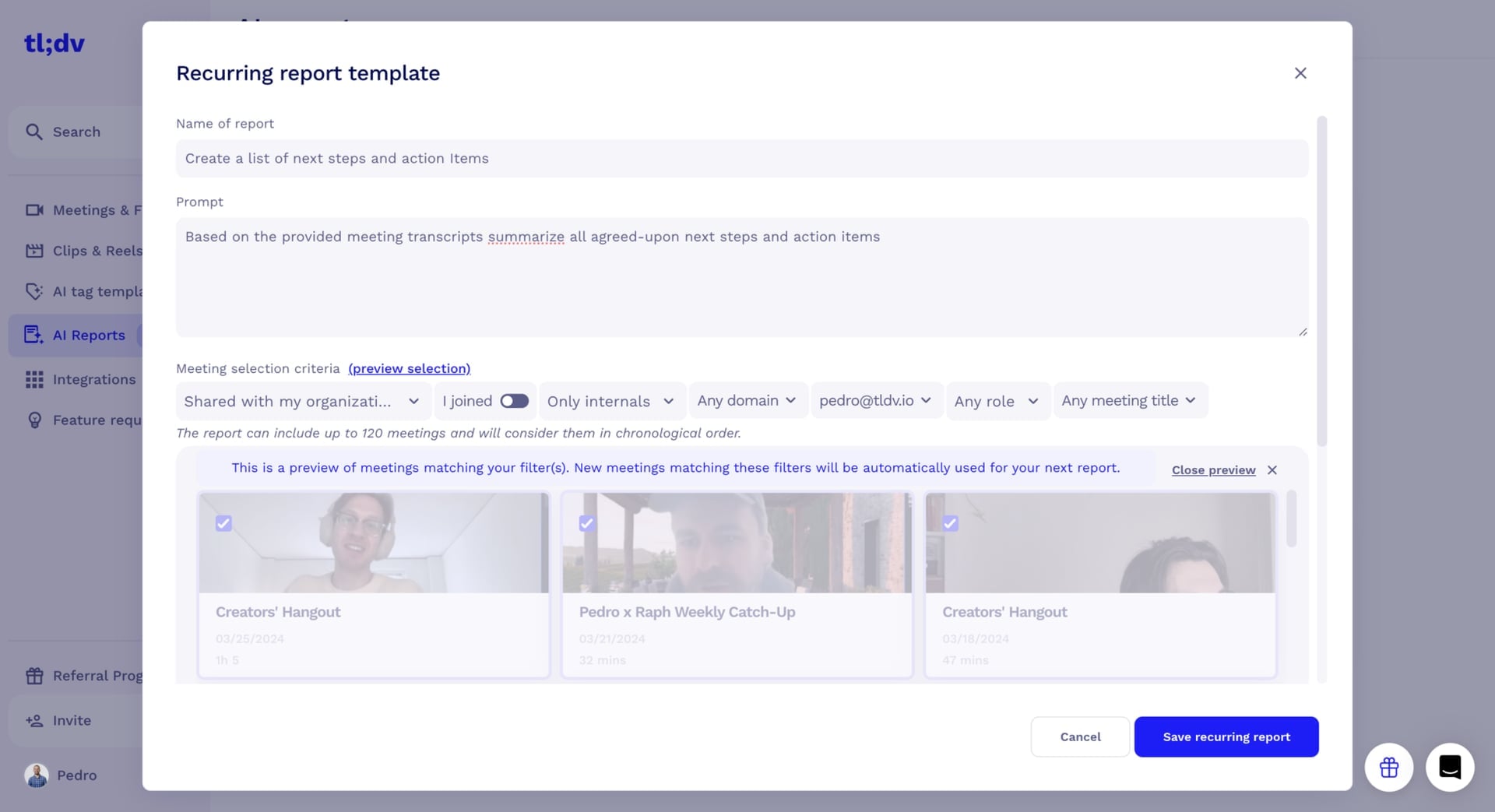1495x812 pixels.
Task: Open the Shared with my organization dropdown
Action: pyautogui.click(x=303, y=401)
